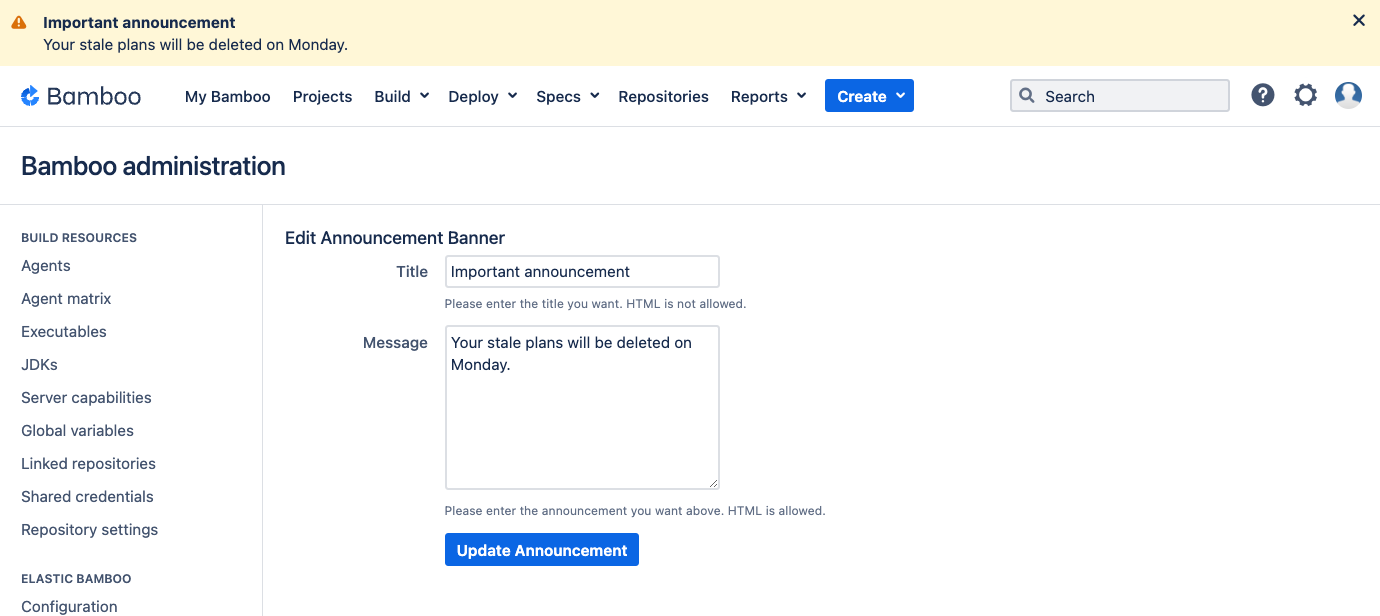Grab the Message textarea resize handle
This screenshot has width=1380, height=616.
click(713, 483)
